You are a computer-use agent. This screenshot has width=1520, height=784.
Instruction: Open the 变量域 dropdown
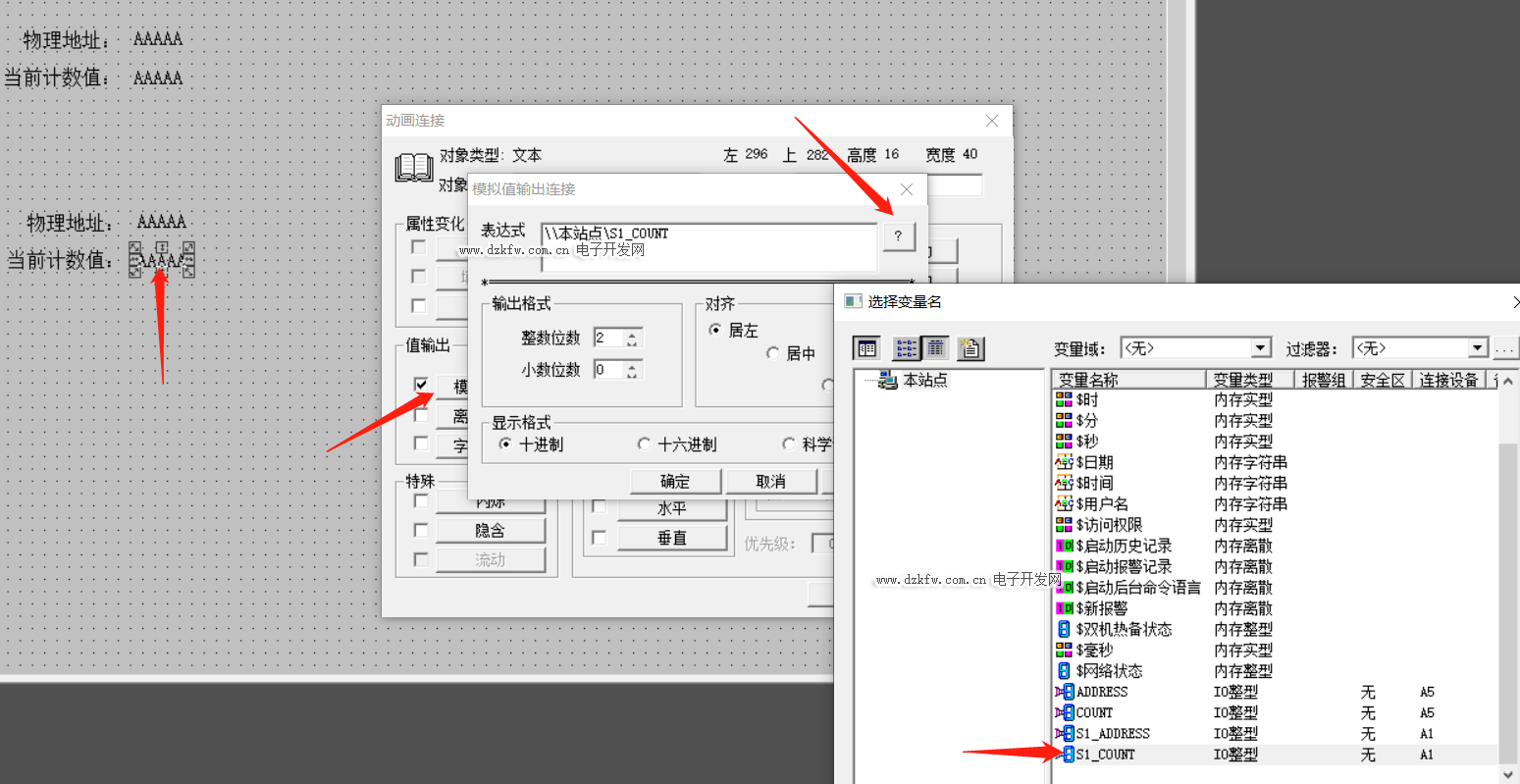[1261, 348]
